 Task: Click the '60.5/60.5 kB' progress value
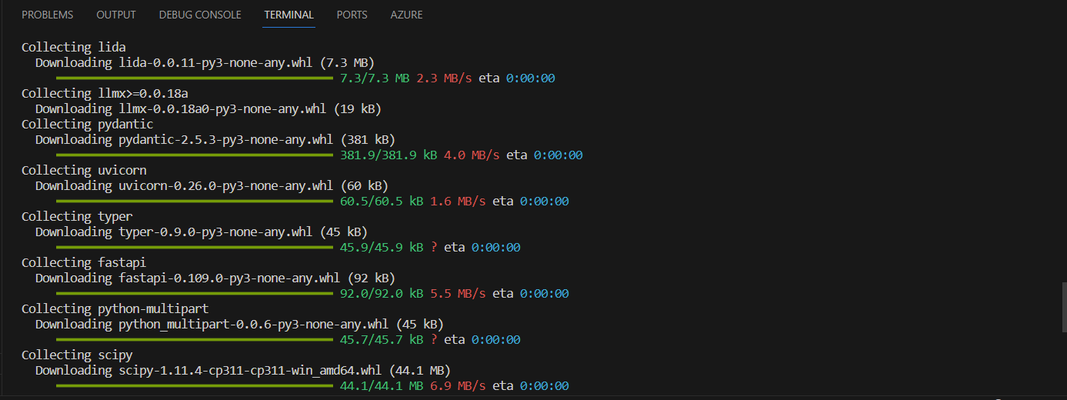tap(381, 201)
